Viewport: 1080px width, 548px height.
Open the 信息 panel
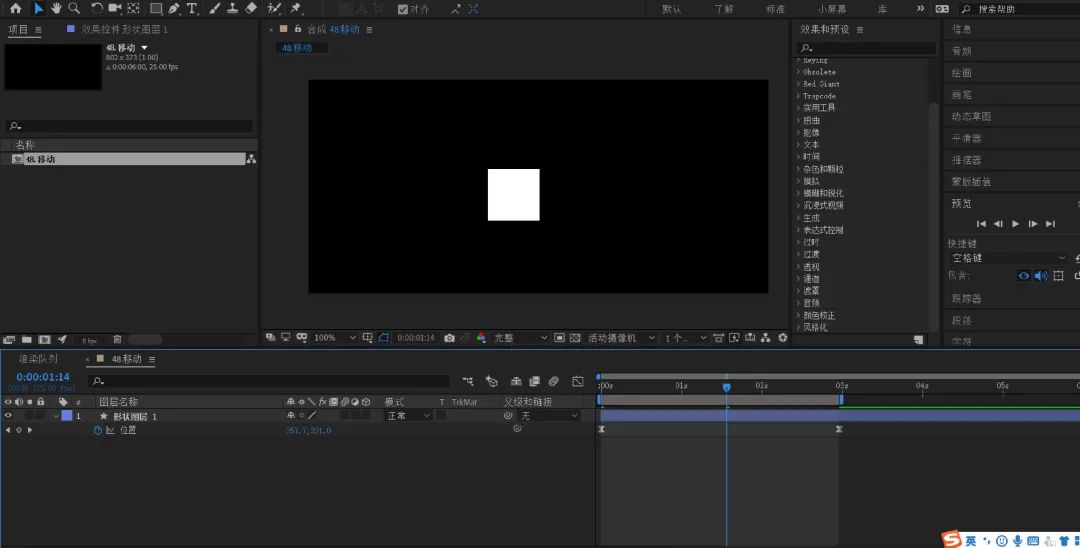pos(962,29)
